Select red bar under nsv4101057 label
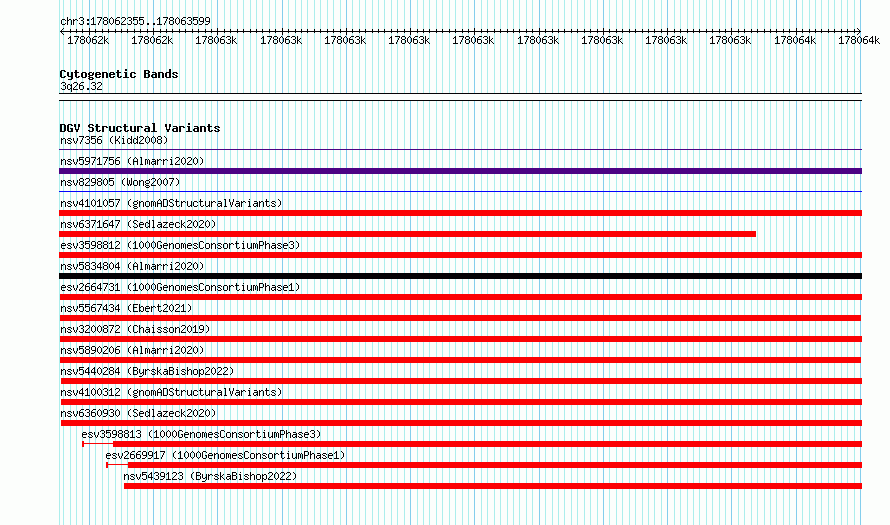Image resolution: width=890 pixels, height=525 pixels. point(460,213)
